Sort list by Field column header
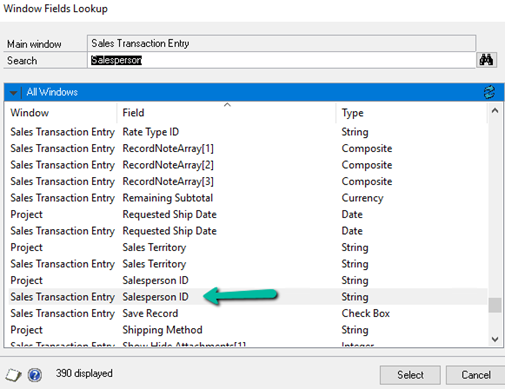 (226, 113)
